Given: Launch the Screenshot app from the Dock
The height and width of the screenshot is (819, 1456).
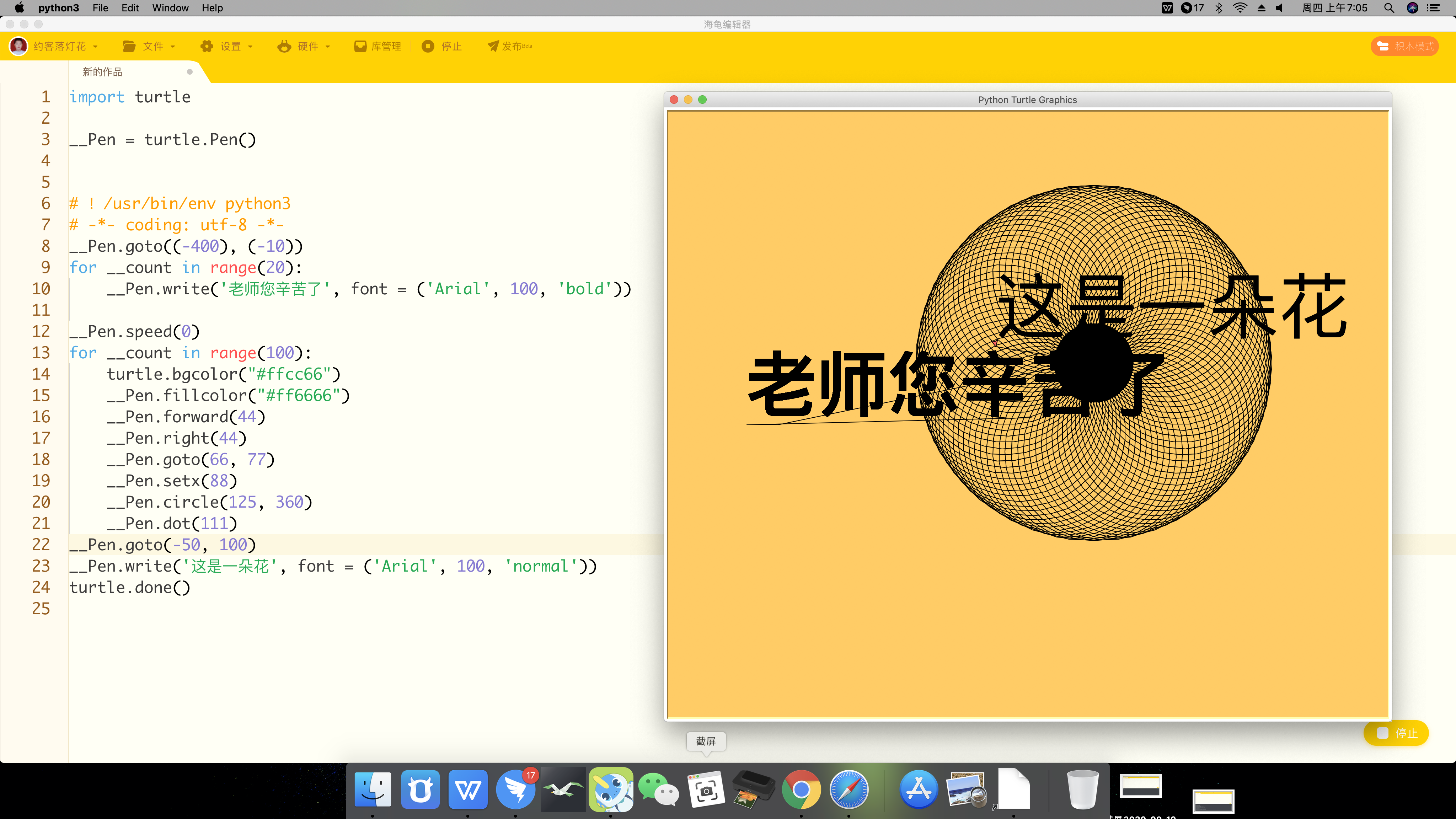Looking at the screenshot, I should 705,789.
